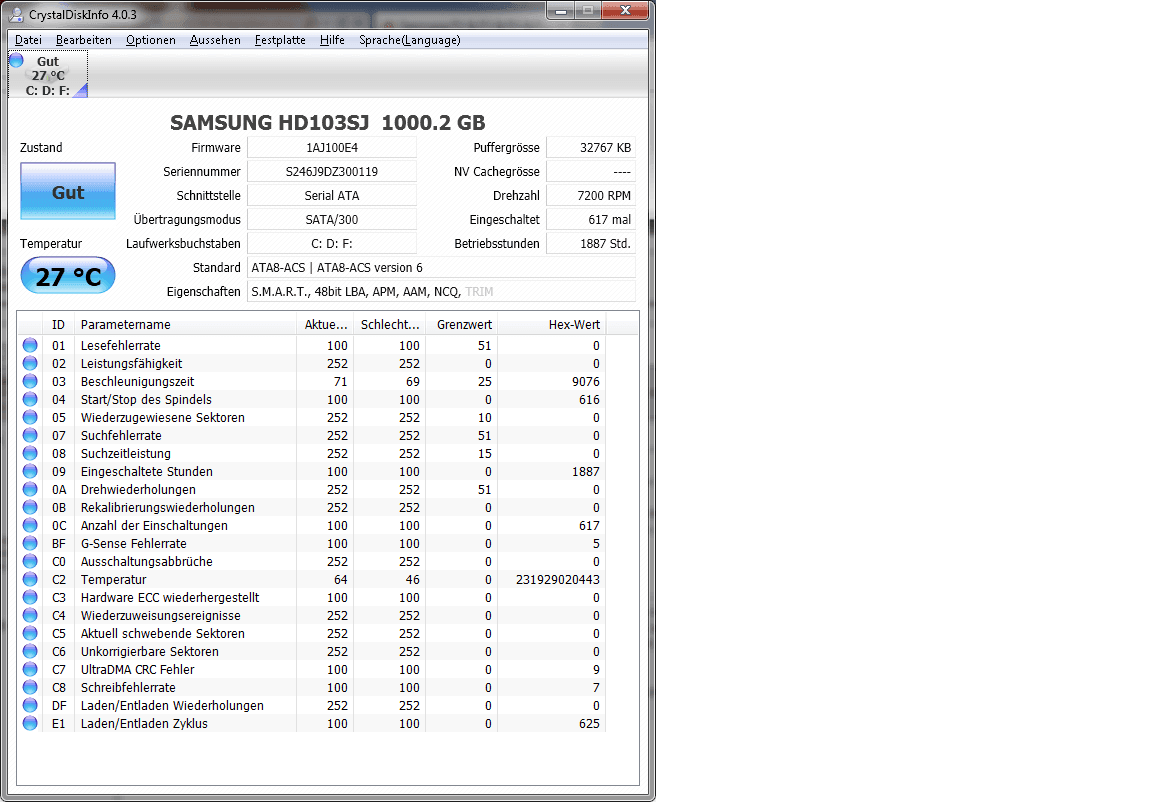Click the Eingeschaltet field 617 mal
Screen dimensions: 1152x802
tap(591, 219)
